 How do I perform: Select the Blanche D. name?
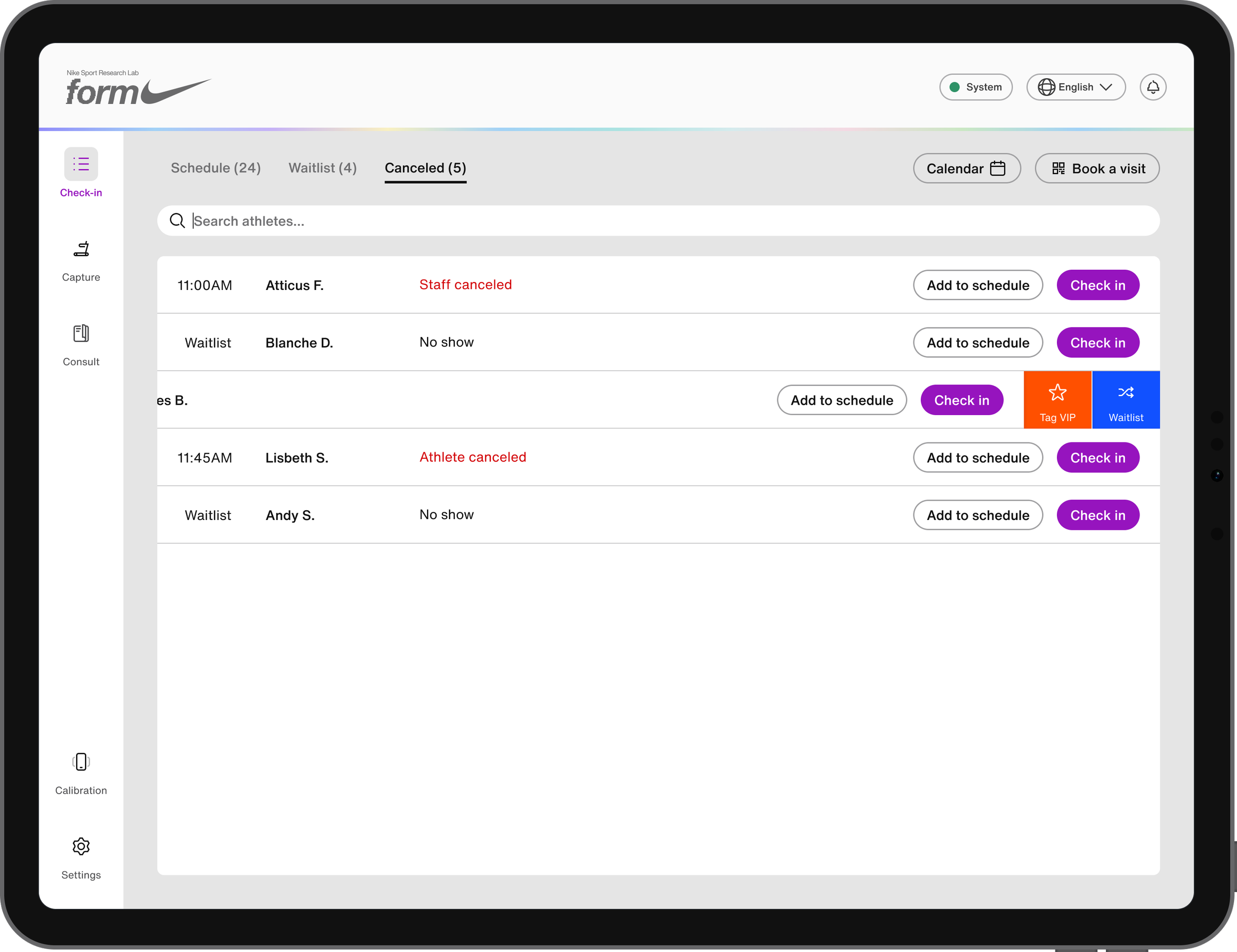[x=299, y=342]
